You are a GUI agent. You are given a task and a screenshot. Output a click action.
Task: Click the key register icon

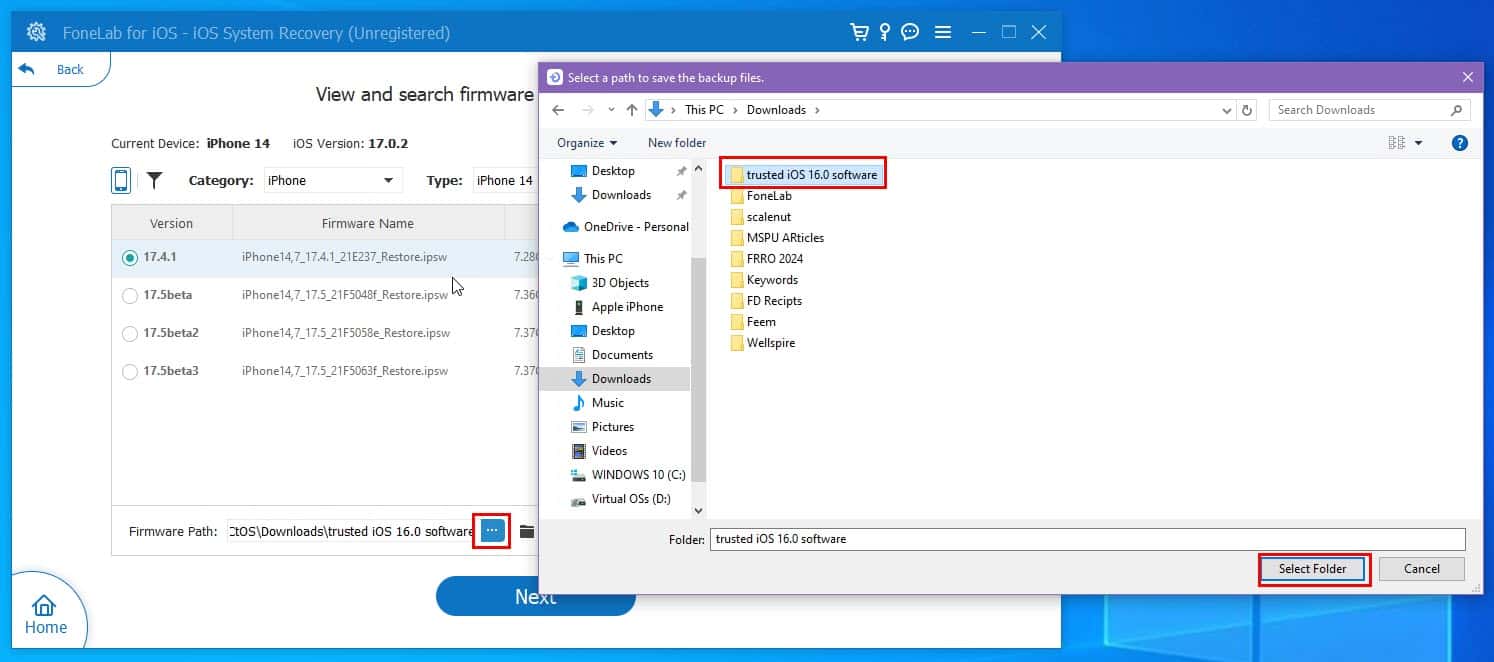tap(884, 32)
